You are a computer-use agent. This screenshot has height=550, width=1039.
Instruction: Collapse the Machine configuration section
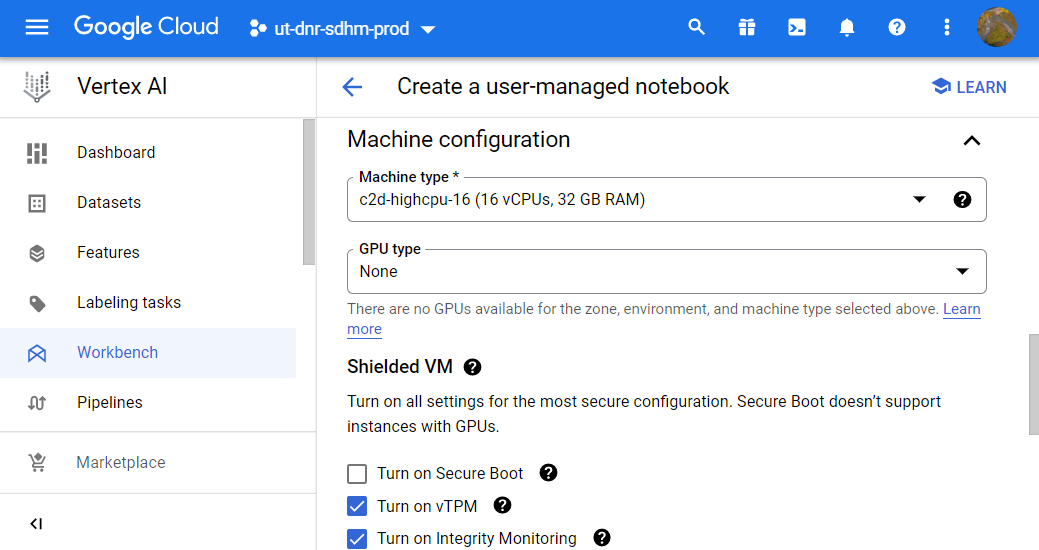tap(971, 140)
